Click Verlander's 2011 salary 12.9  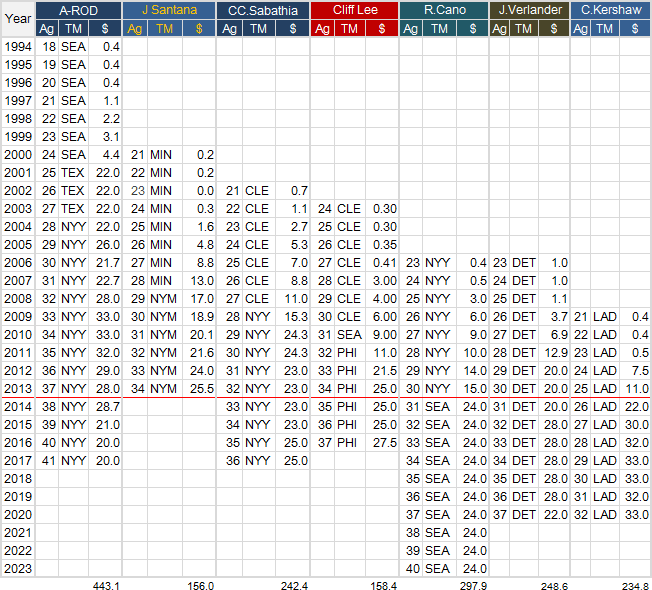pyautogui.click(x=554, y=353)
